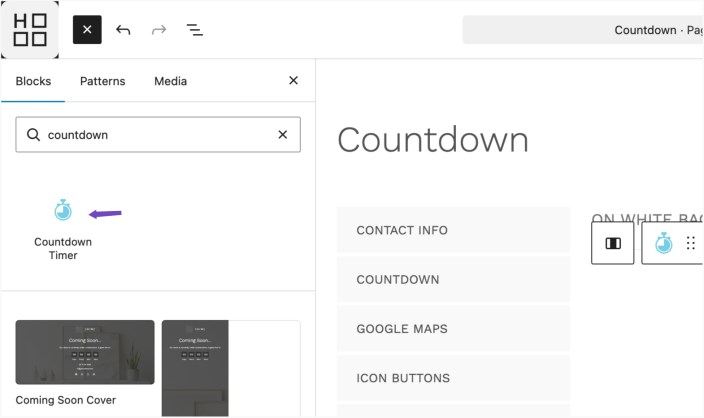Viewport: 704px width, 418px height.
Task: Select the Countdown Timer label
Action: tap(63, 248)
